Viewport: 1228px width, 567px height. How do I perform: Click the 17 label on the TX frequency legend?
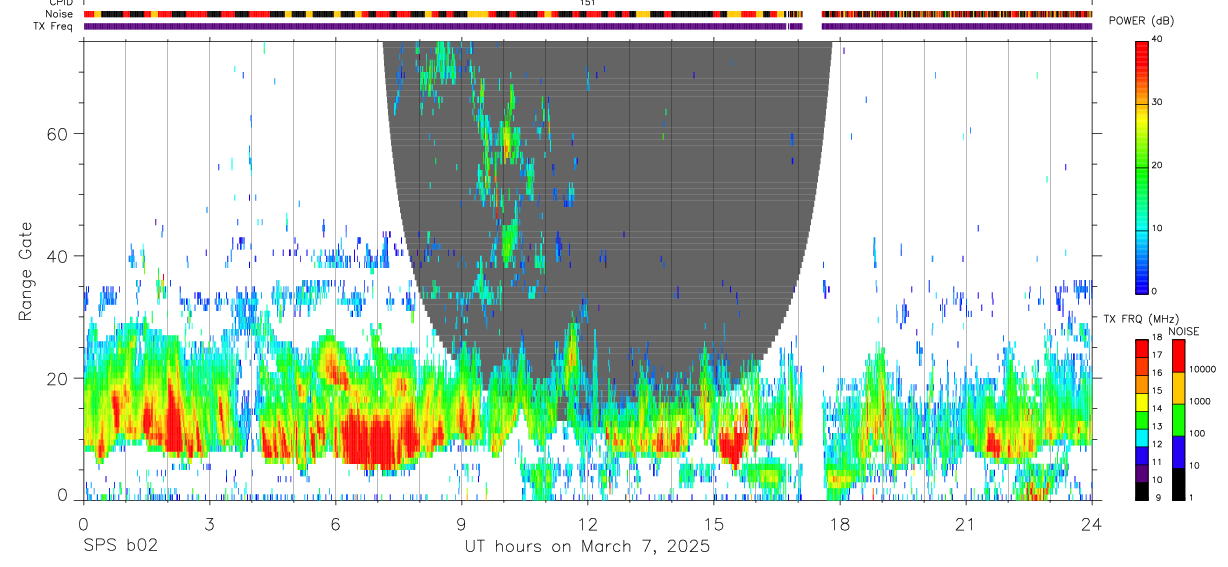pos(1157,355)
